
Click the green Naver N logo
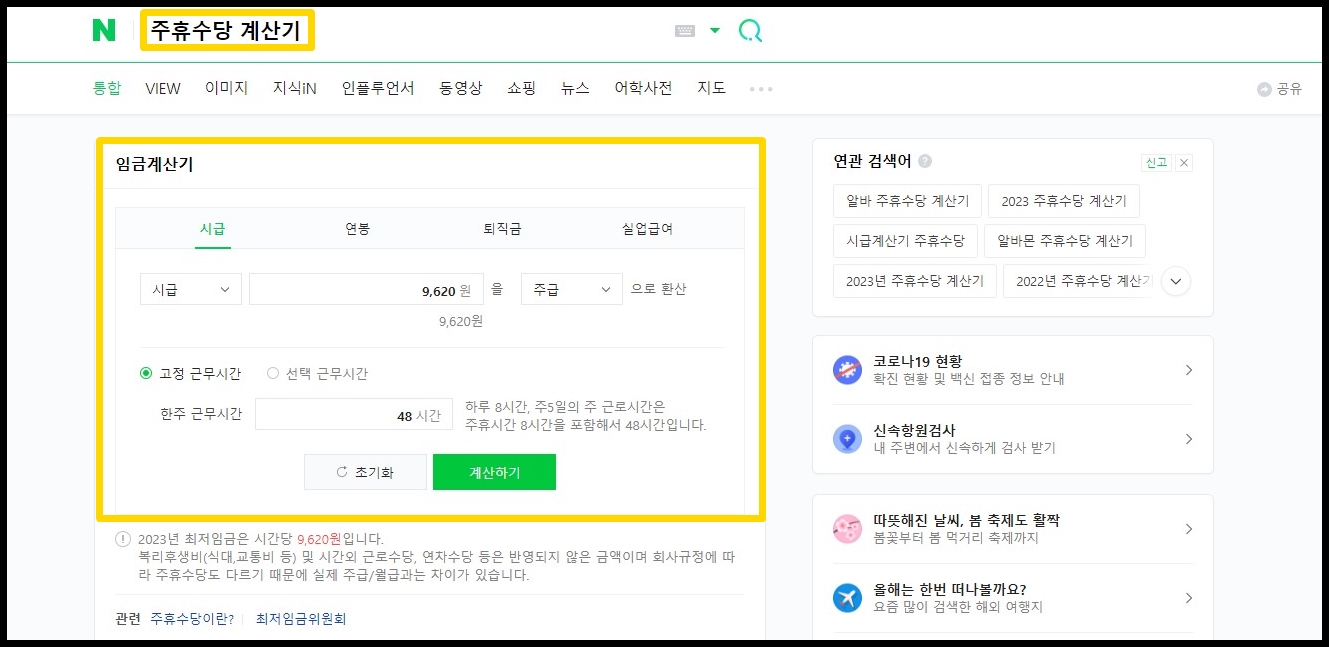pos(104,31)
